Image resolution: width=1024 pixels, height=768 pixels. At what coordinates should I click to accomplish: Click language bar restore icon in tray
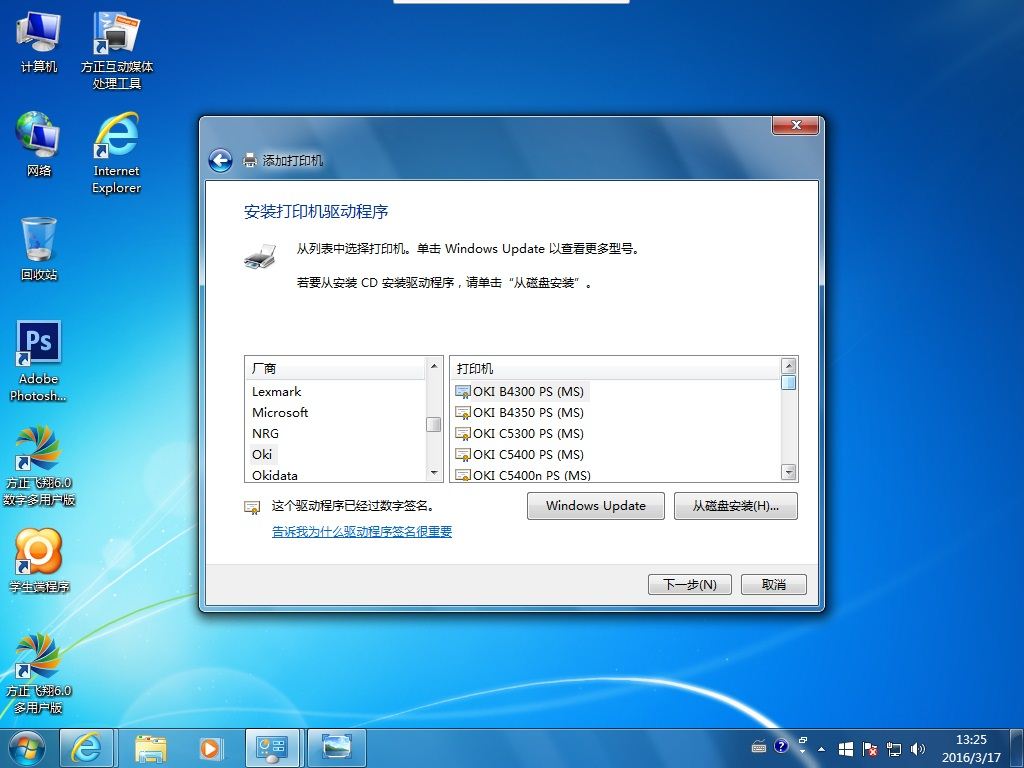click(803, 741)
